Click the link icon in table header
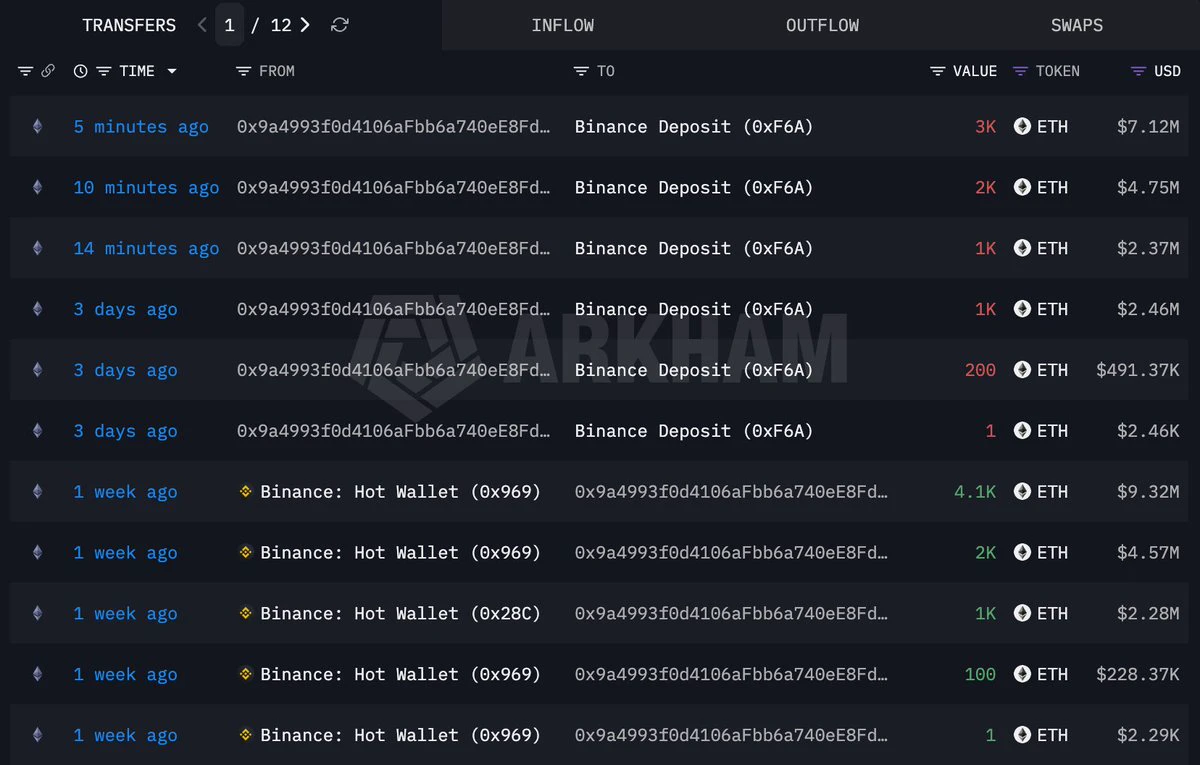This screenshot has height=765, width=1200. point(47,71)
